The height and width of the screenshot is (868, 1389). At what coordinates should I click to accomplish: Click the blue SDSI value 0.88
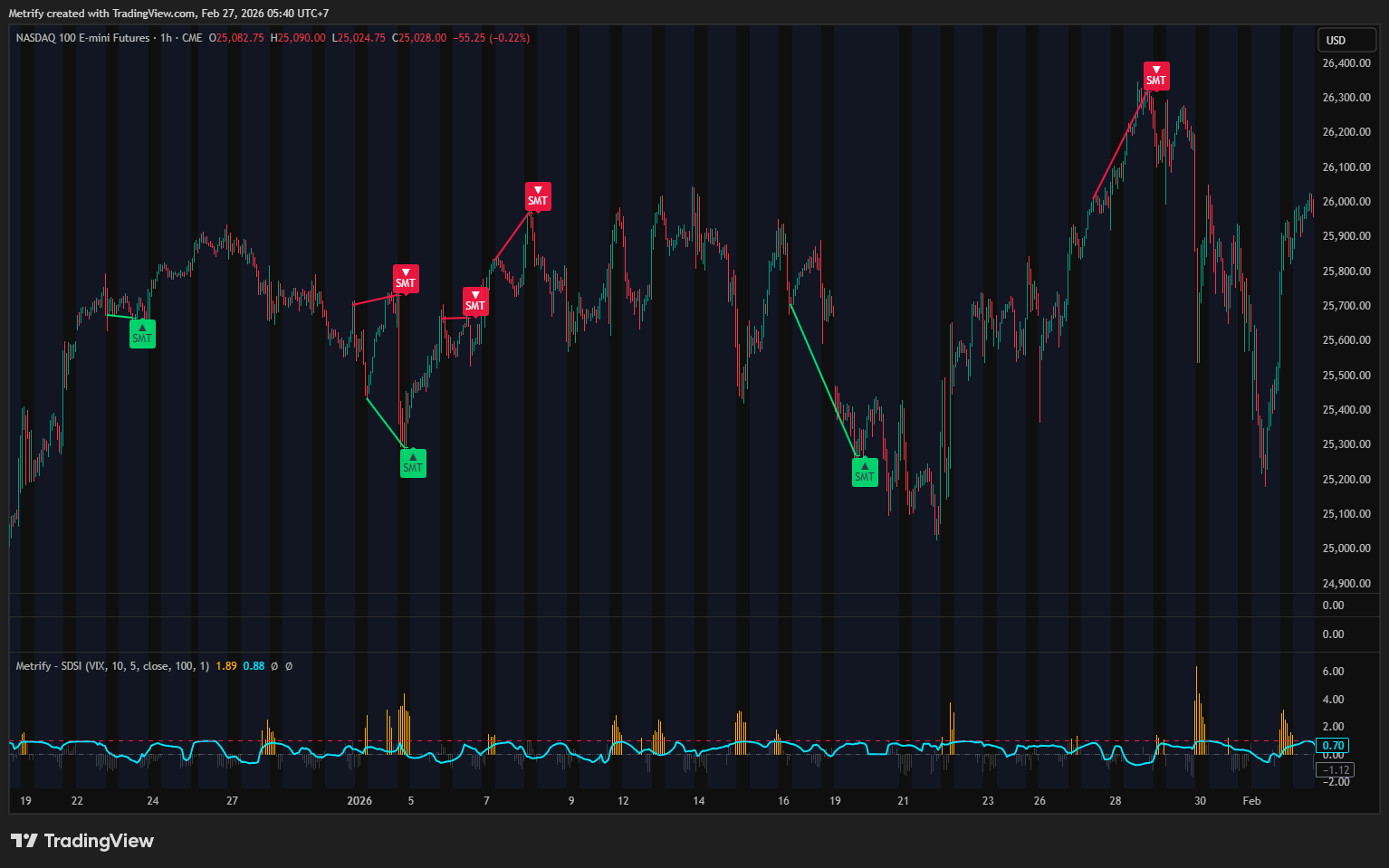tap(254, 666)
